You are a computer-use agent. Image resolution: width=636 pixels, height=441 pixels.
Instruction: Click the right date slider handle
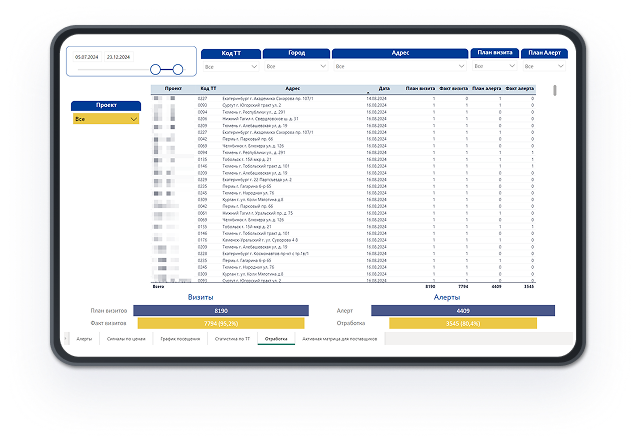point(178,69)
